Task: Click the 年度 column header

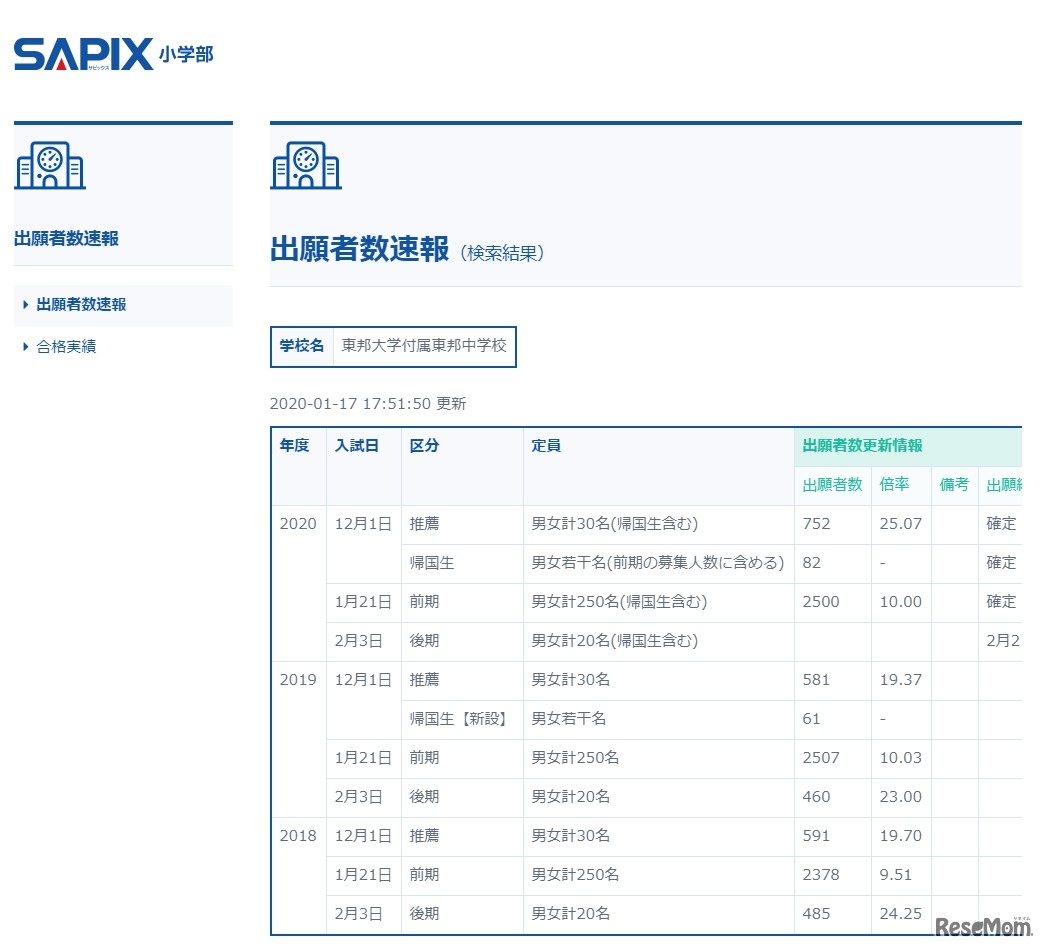Action: (x=296, y=446)
